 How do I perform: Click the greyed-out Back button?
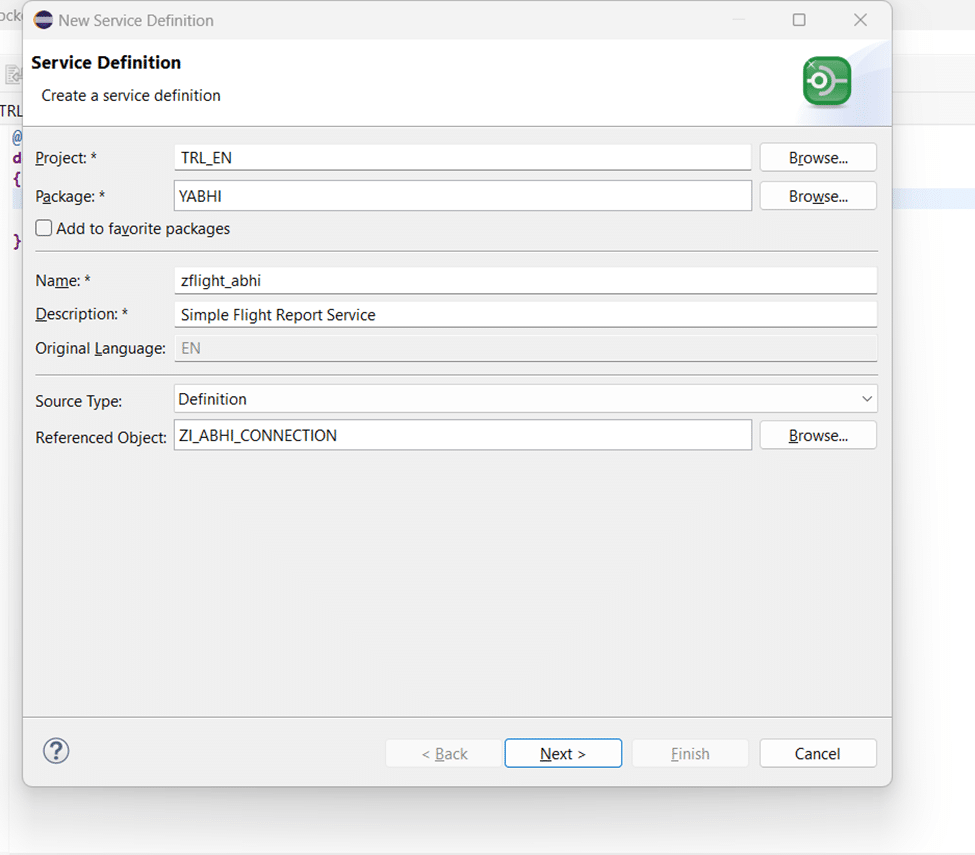(444, 753)
